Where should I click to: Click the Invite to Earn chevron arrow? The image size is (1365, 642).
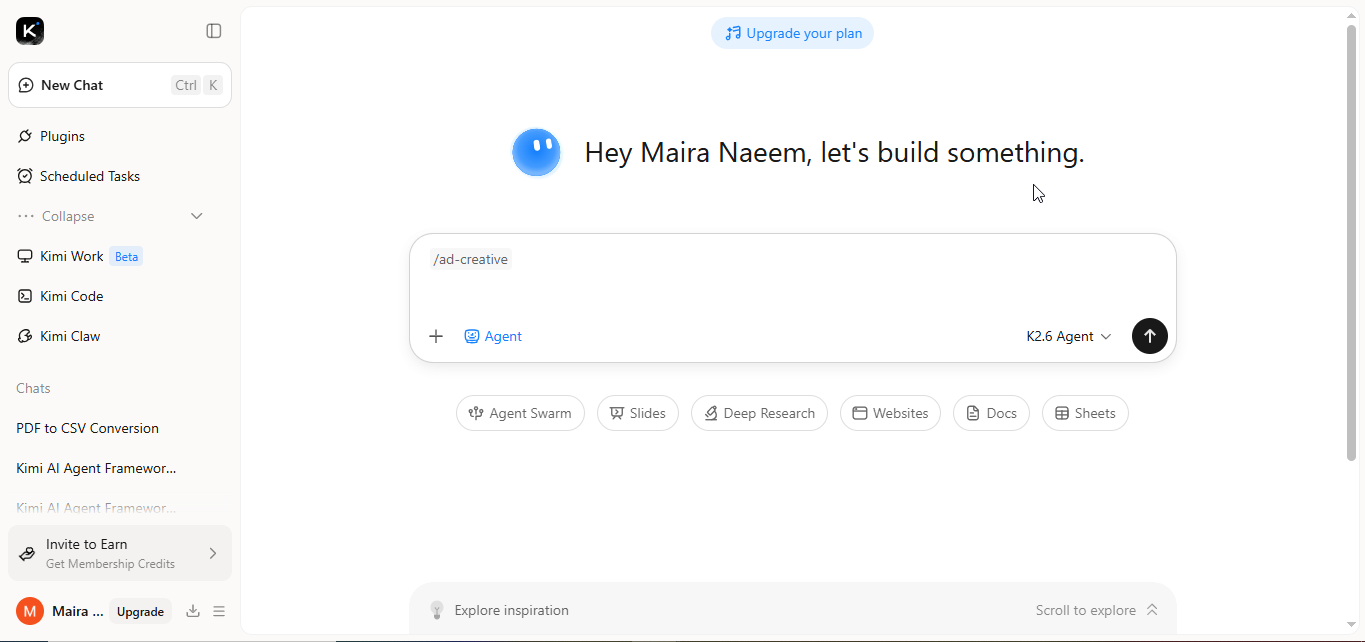click(x=213, y=553)
